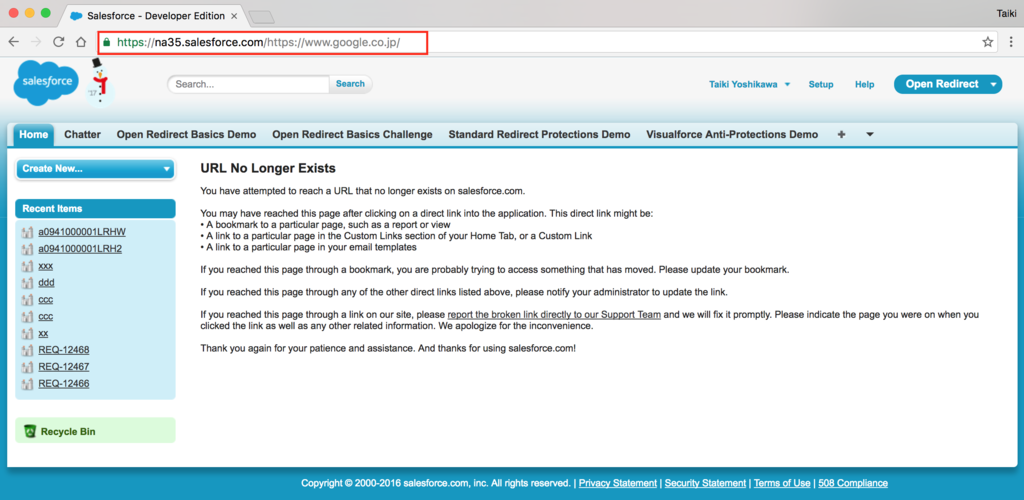Expand all tabs dropdown arrow
The image size is (1024, 500).
(870, 134)
